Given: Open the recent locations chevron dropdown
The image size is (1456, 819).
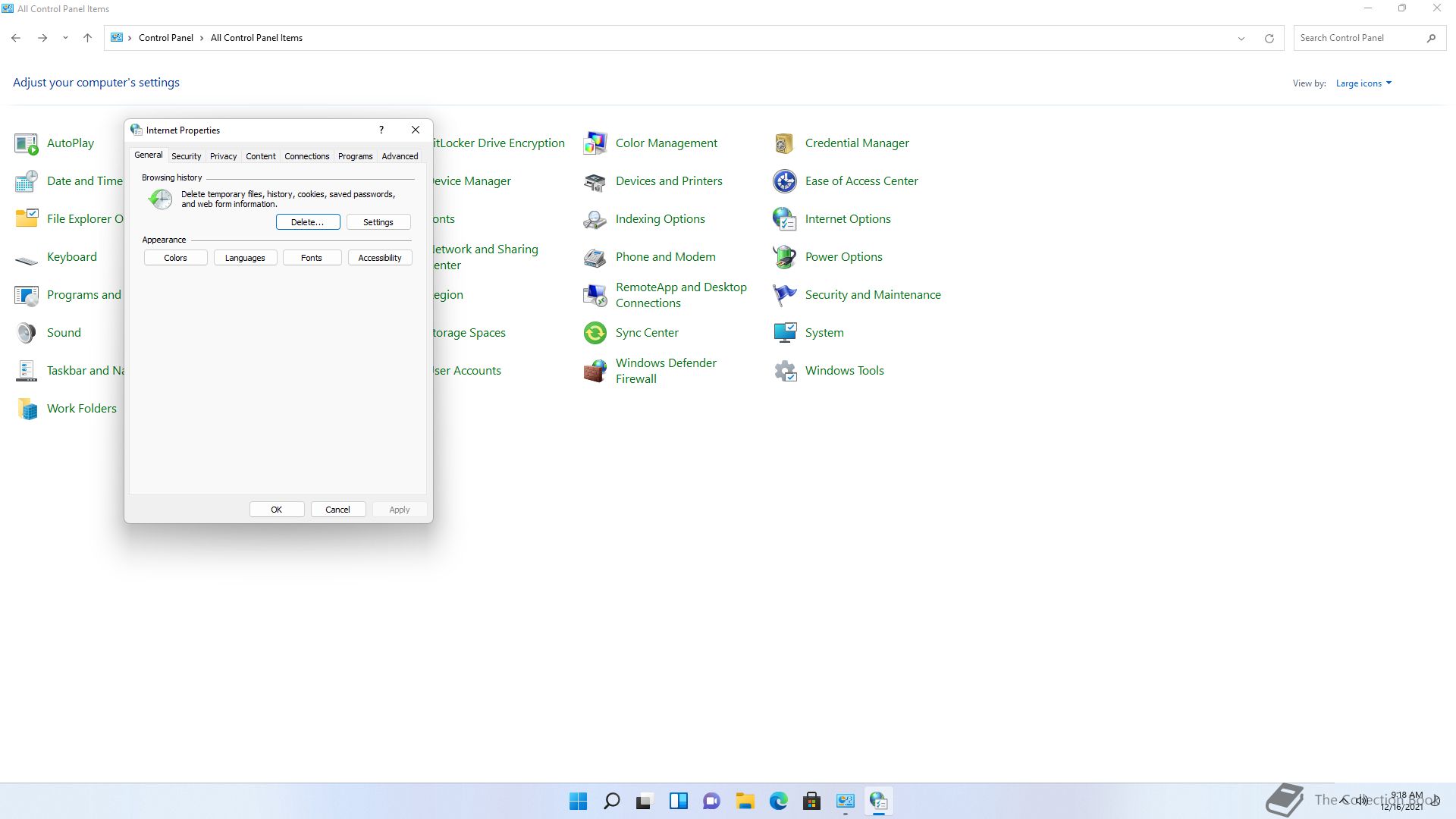Looking at the screenshot, I should click(x=65, y=38).
